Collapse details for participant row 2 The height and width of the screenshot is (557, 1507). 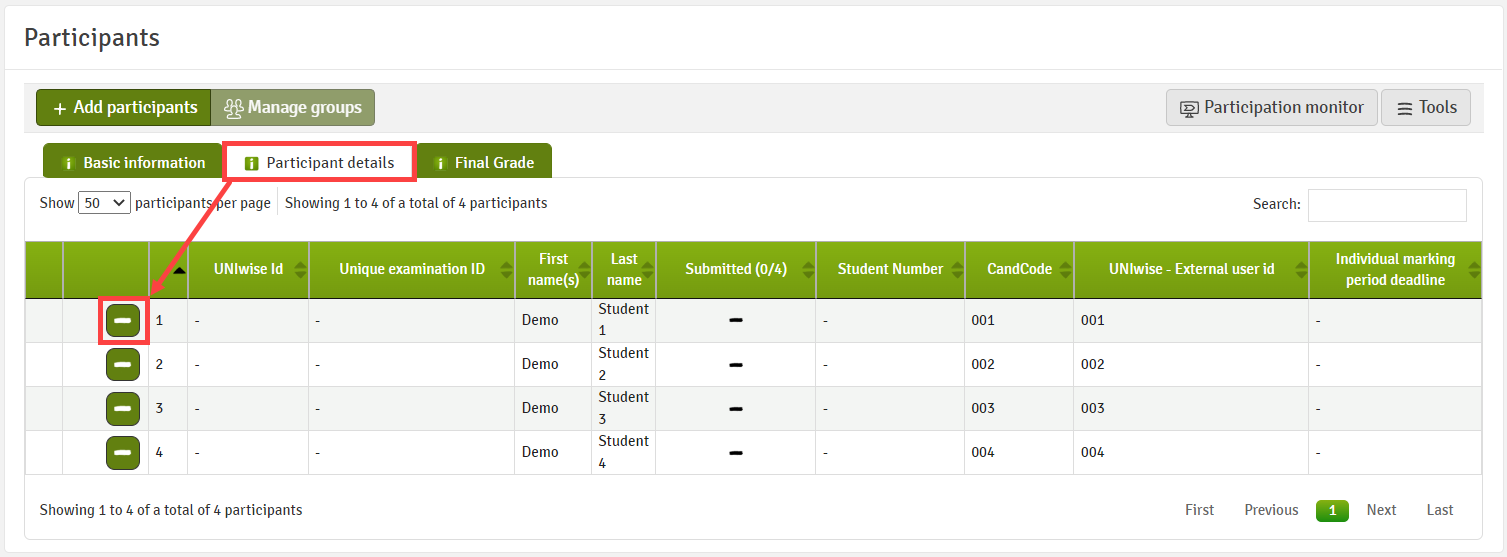[123, 365]
